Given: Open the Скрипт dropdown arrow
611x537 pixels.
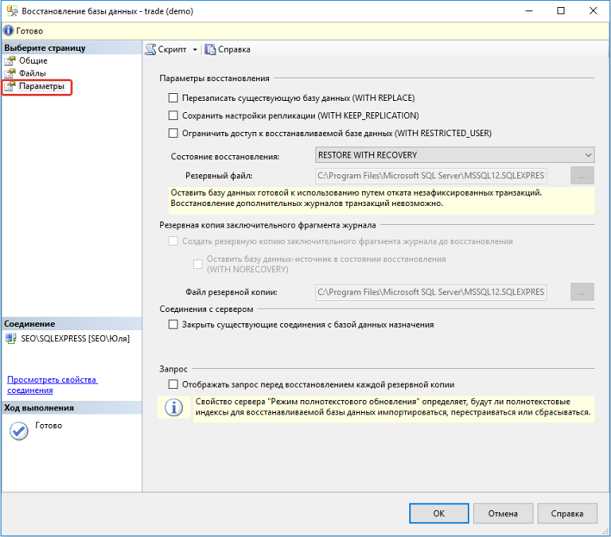Looking at the screenshot, I should tap(195, 49).
